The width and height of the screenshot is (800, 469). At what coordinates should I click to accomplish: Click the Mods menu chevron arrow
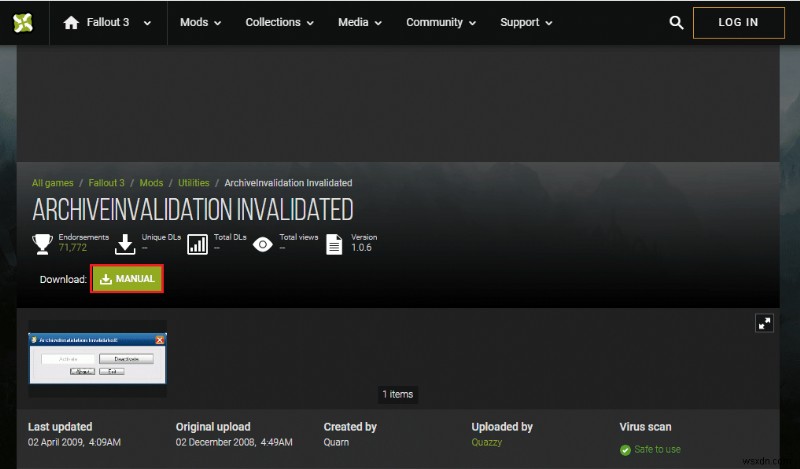tap(218, 23)
